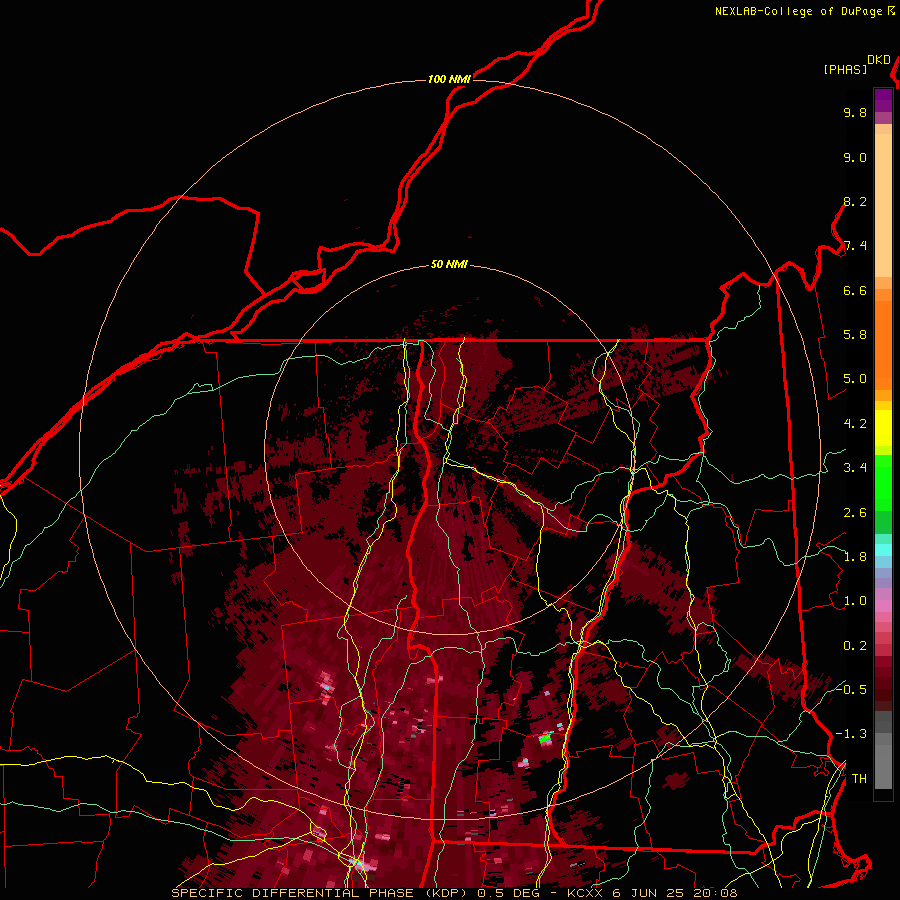Click the 5.0 color scale value

[x=855, y=379]
